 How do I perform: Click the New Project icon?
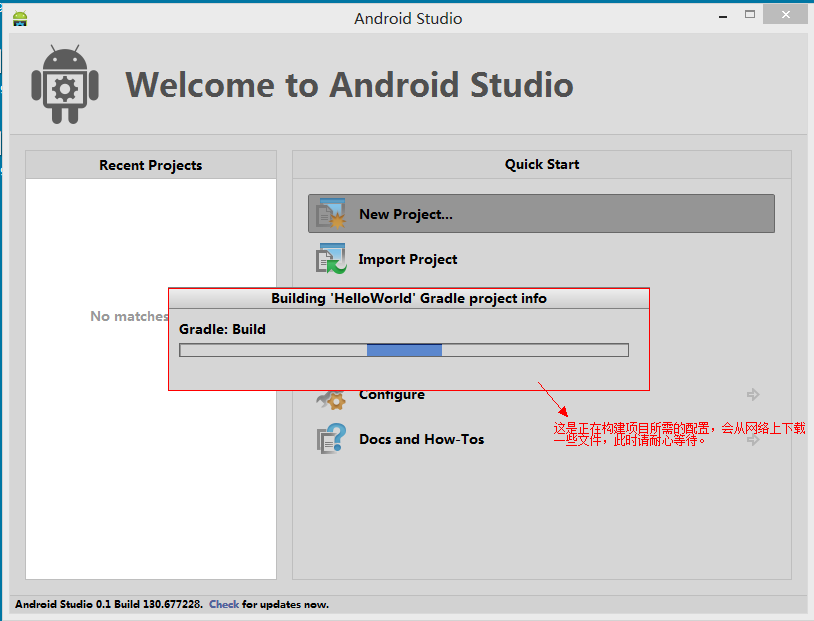(x=331, y=213)
